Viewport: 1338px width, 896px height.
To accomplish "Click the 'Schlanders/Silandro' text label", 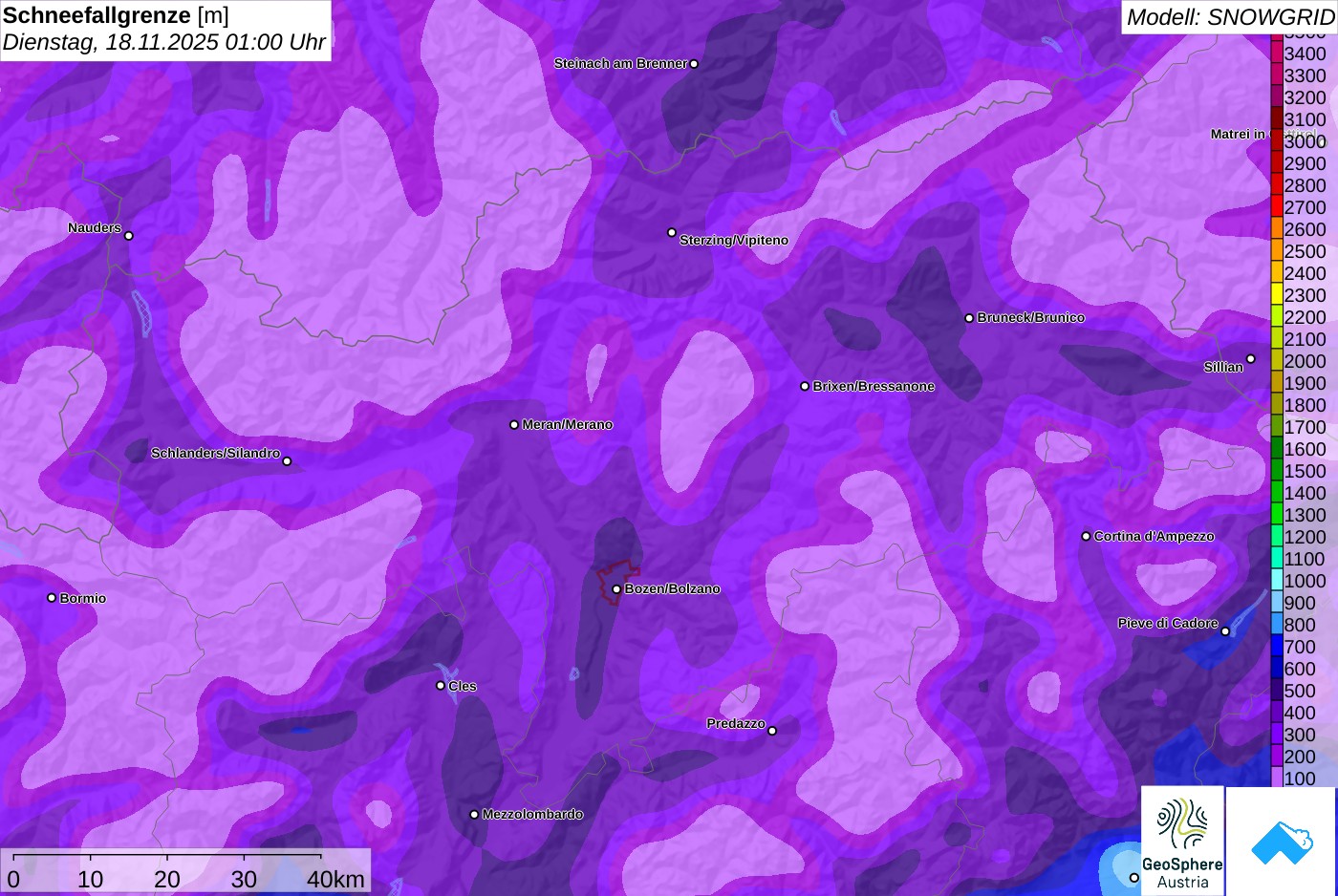I will (x=216, y=454).
